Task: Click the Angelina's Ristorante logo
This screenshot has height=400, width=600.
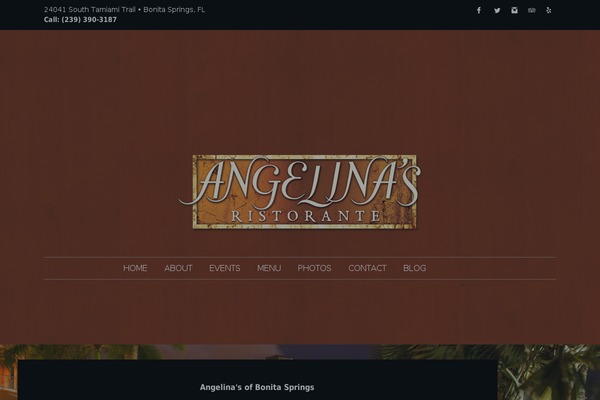Action: coord(300,192)
